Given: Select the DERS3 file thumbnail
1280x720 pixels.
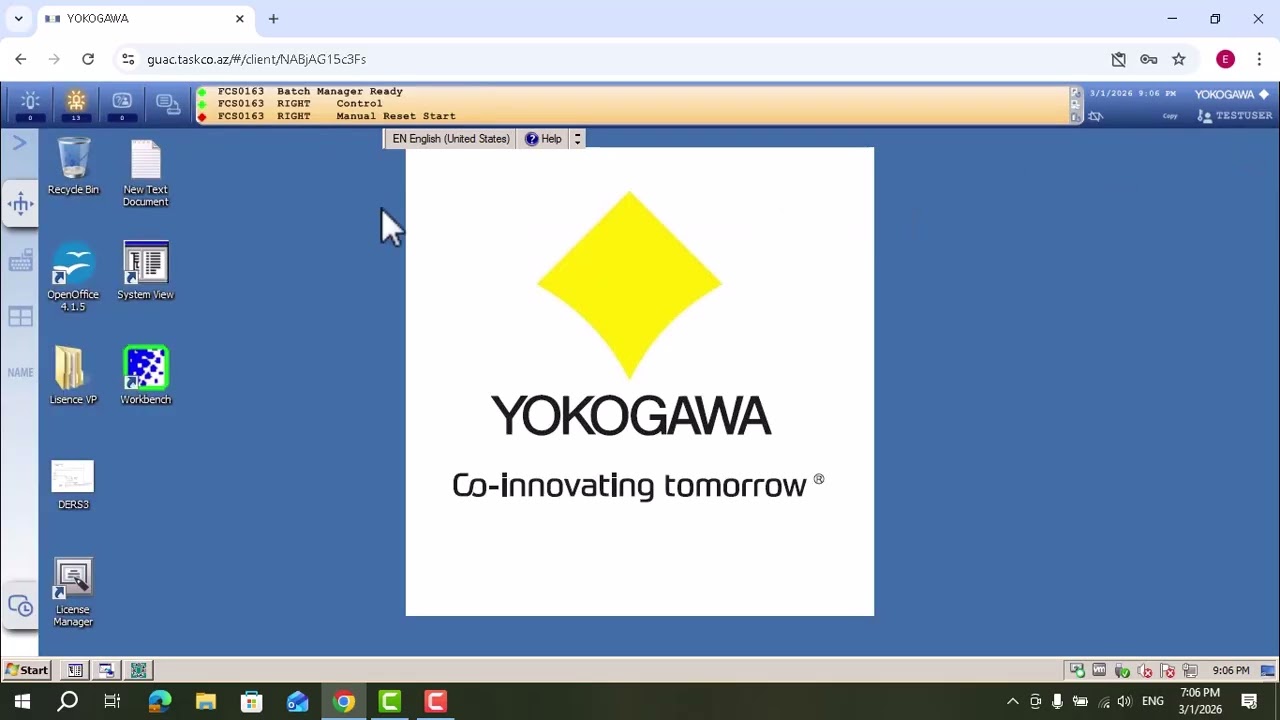Looking at the screenshot, I should tap(73, 485).
